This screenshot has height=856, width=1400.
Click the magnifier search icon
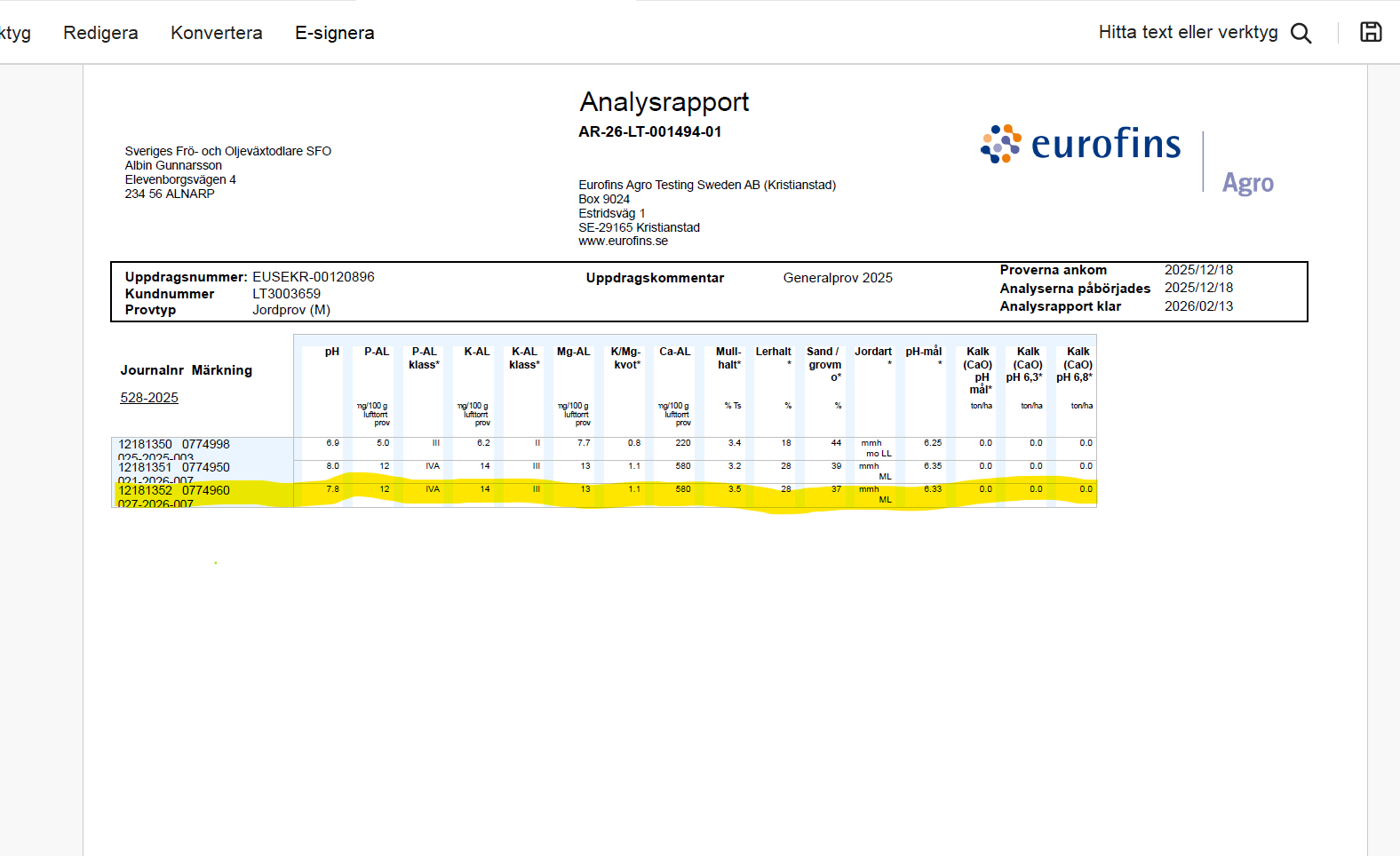1301,33
